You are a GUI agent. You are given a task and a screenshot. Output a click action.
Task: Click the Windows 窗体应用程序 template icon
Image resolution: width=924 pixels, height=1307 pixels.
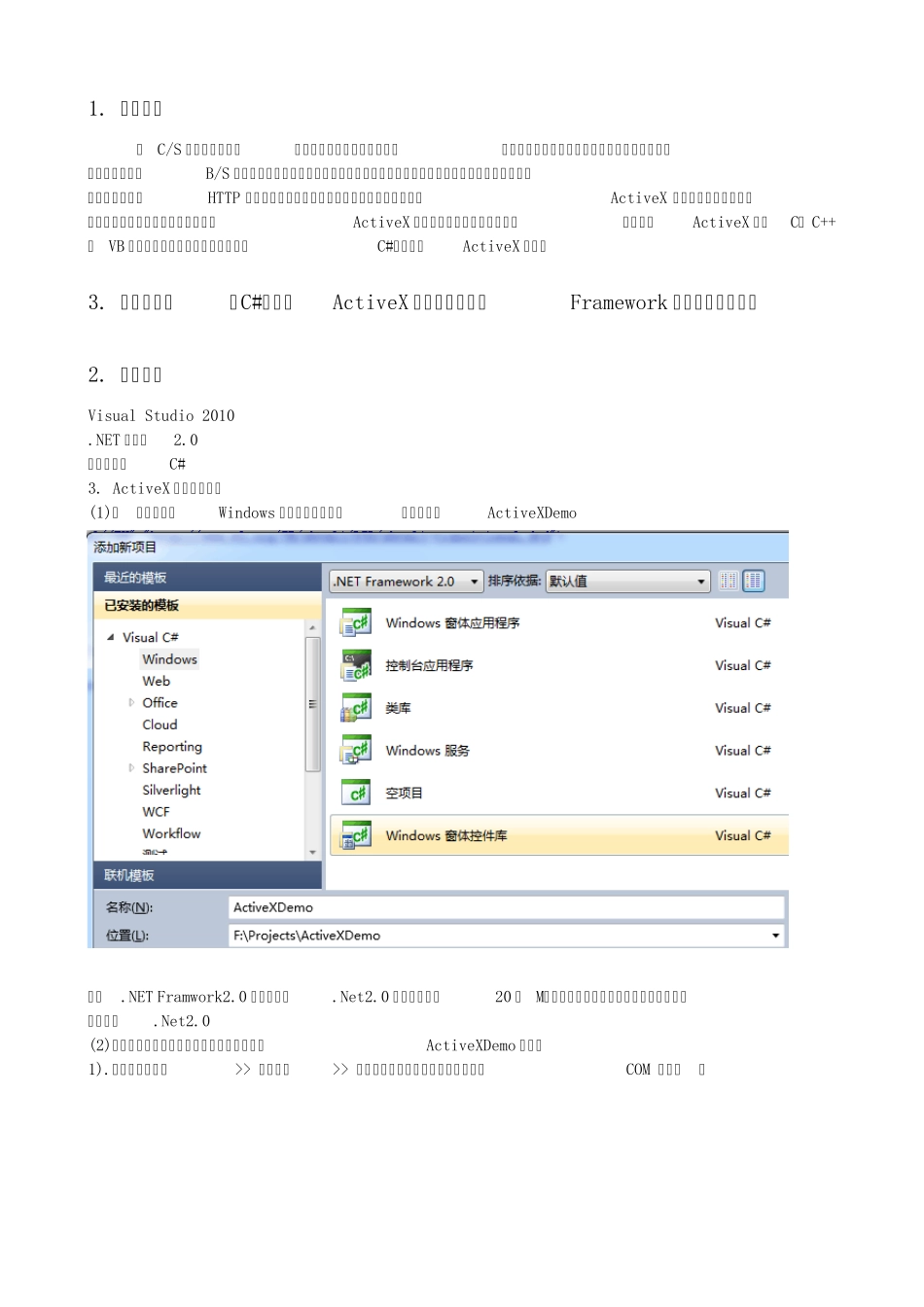[356, 622]
